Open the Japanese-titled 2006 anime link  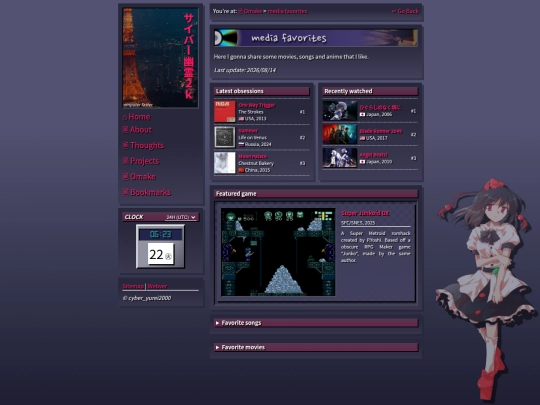point(380,107)
